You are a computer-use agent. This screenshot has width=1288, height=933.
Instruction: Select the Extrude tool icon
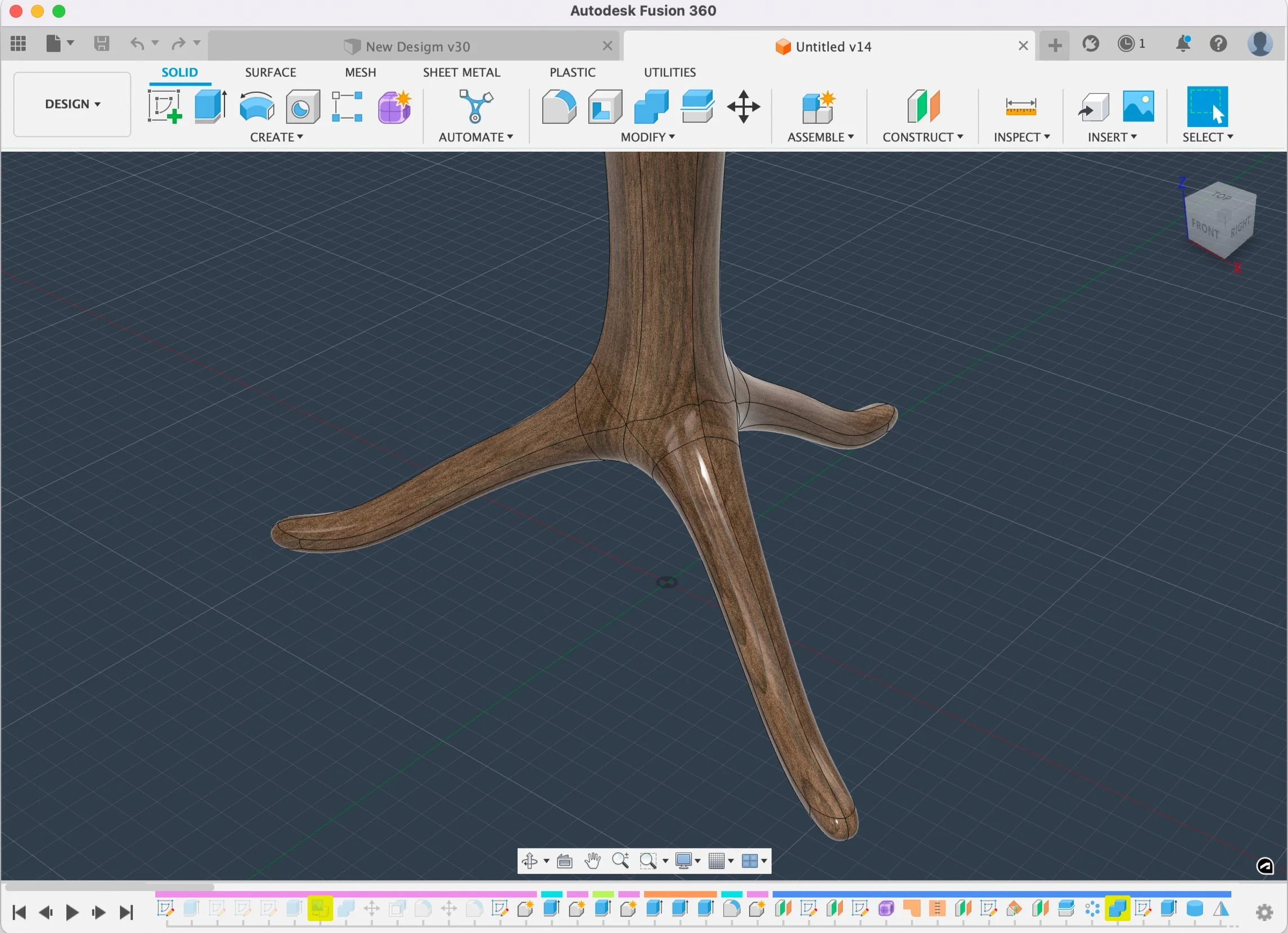coord(210,106)
